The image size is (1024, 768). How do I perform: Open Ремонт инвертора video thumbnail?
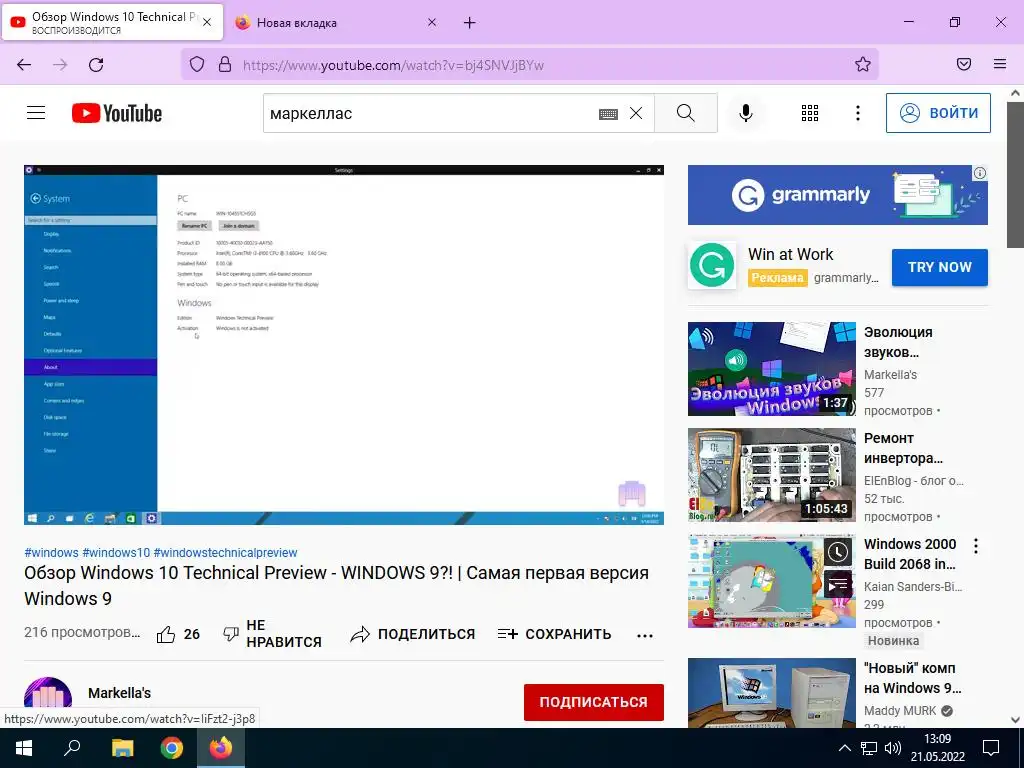coord(771,475)
